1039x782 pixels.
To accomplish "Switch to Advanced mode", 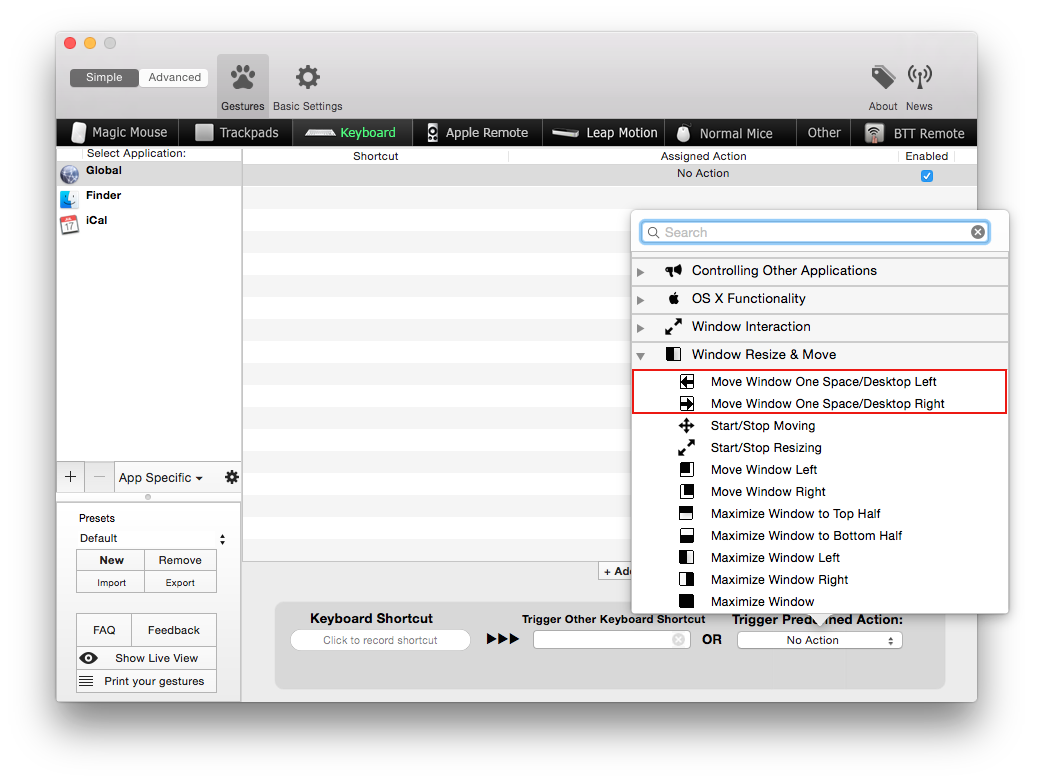I will (174, 78).
